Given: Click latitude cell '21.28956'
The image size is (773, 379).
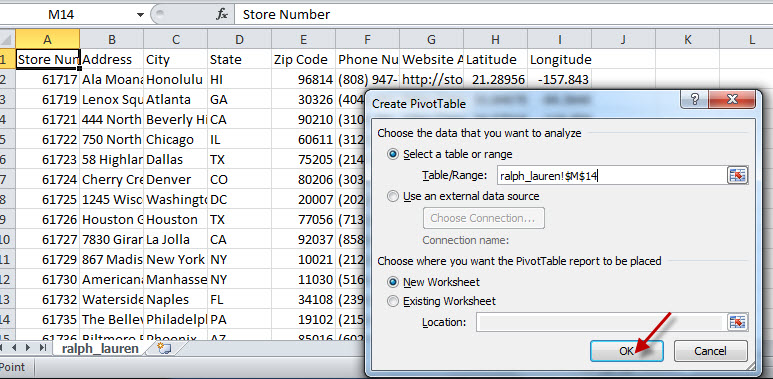Looking at the screenshot, I should click(495, 79).
